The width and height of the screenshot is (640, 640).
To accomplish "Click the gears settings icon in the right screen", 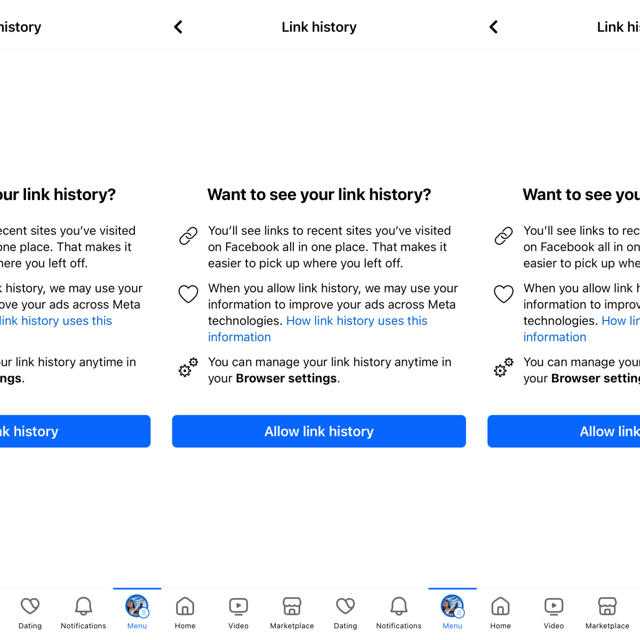I will [504, 367].
